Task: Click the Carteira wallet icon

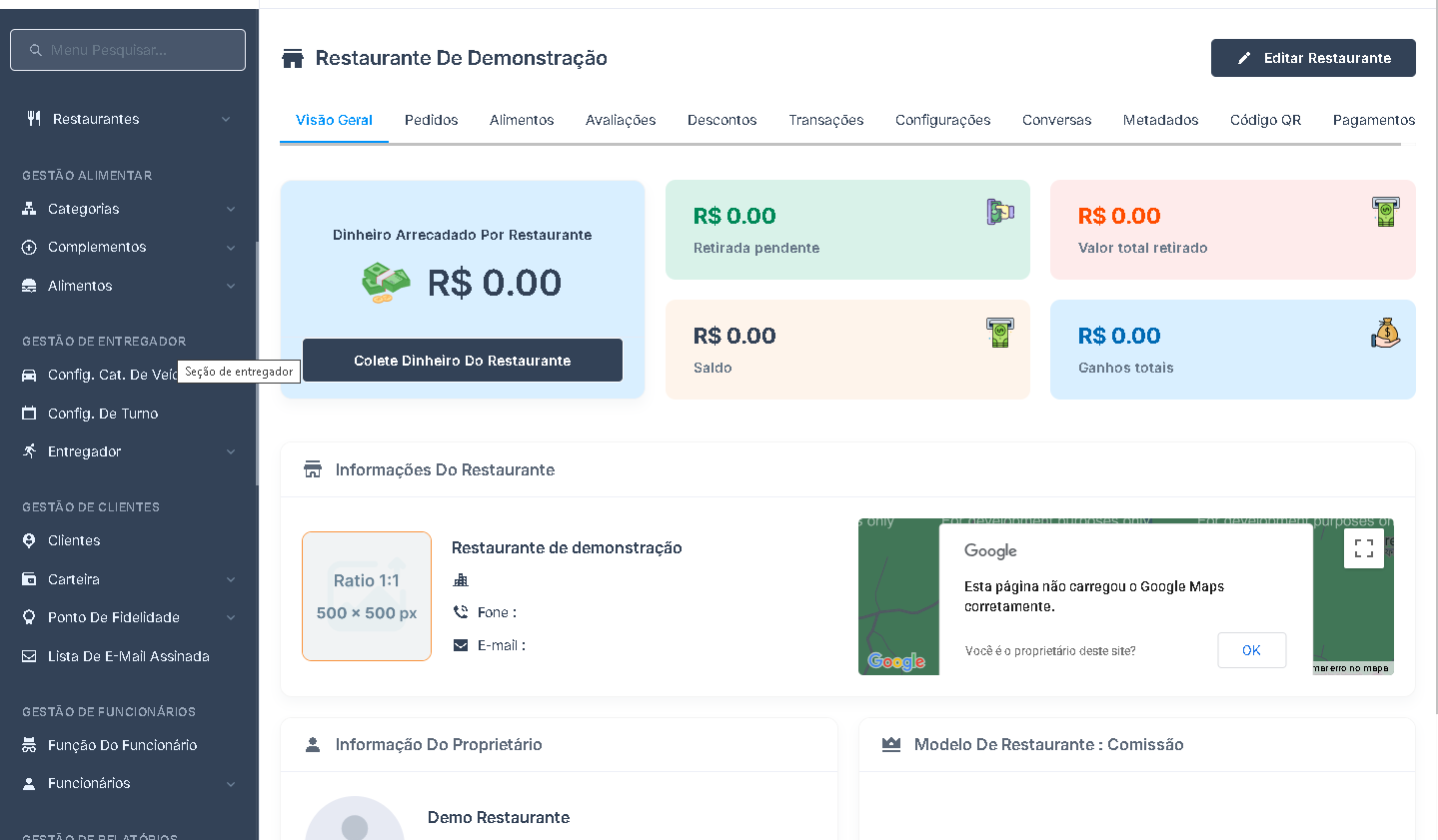Action: click(x=29, y=579)
